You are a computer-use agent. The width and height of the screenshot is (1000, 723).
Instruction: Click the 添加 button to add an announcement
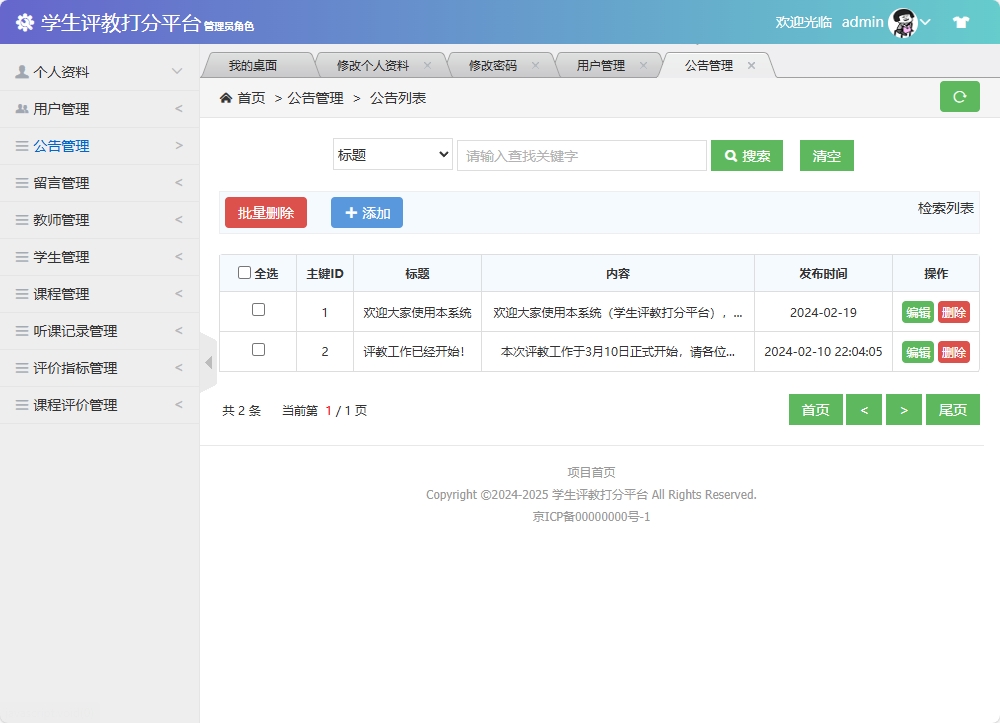tap(366, 213)
